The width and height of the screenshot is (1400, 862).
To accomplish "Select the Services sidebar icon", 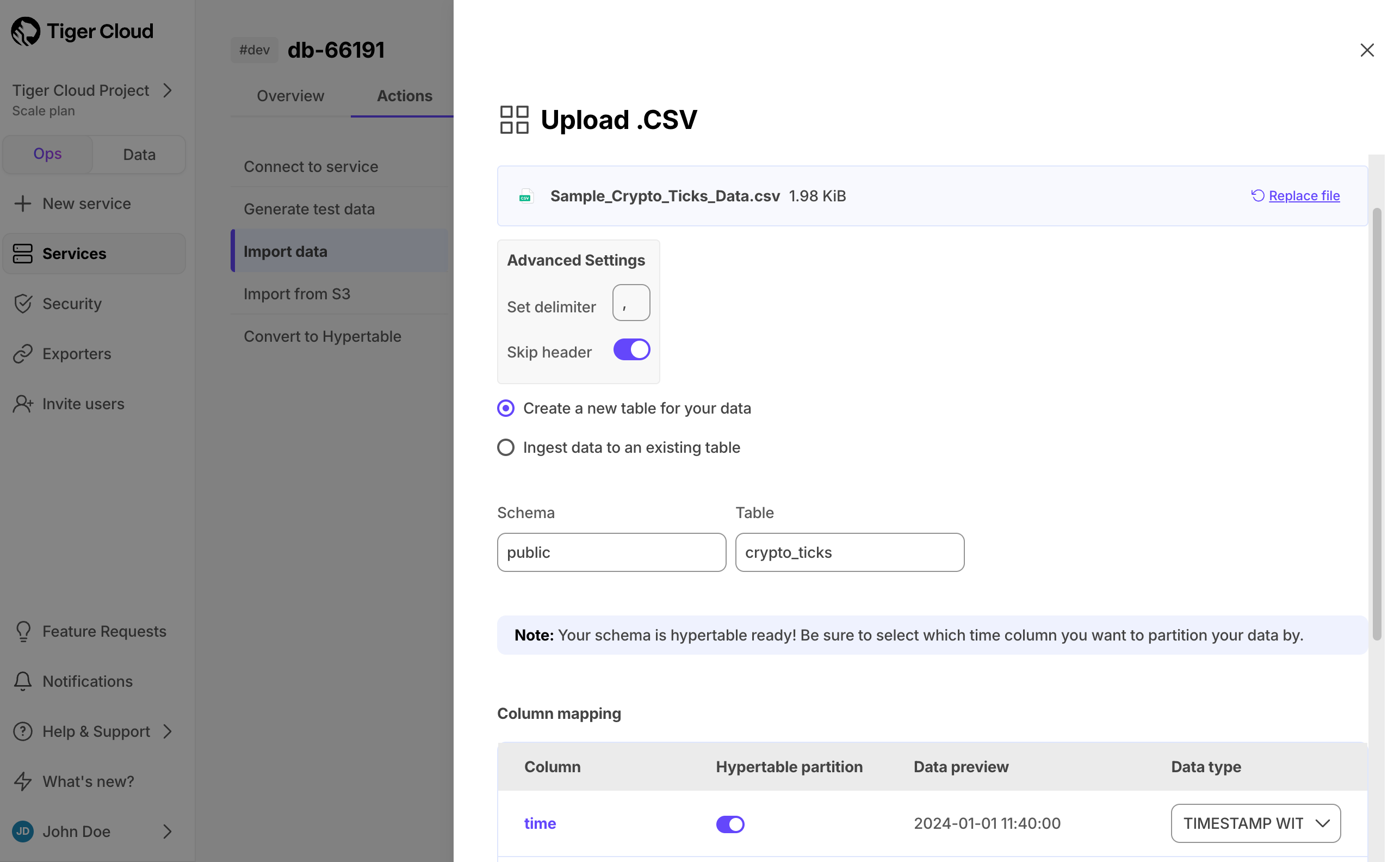I will click(x=23, y=254).
